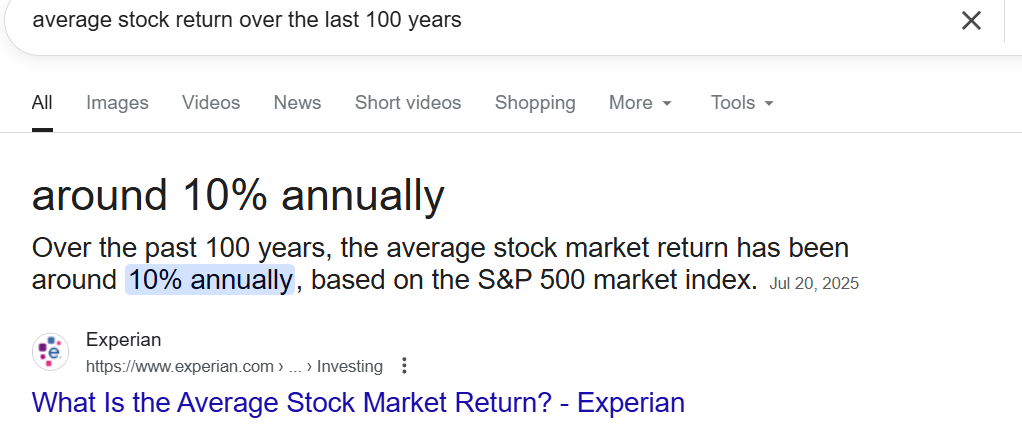Clear the search query with X icon
Image resolution: width=1022 pixels, height=428 pixels.
pyautogui.click(x=971, y=20)
